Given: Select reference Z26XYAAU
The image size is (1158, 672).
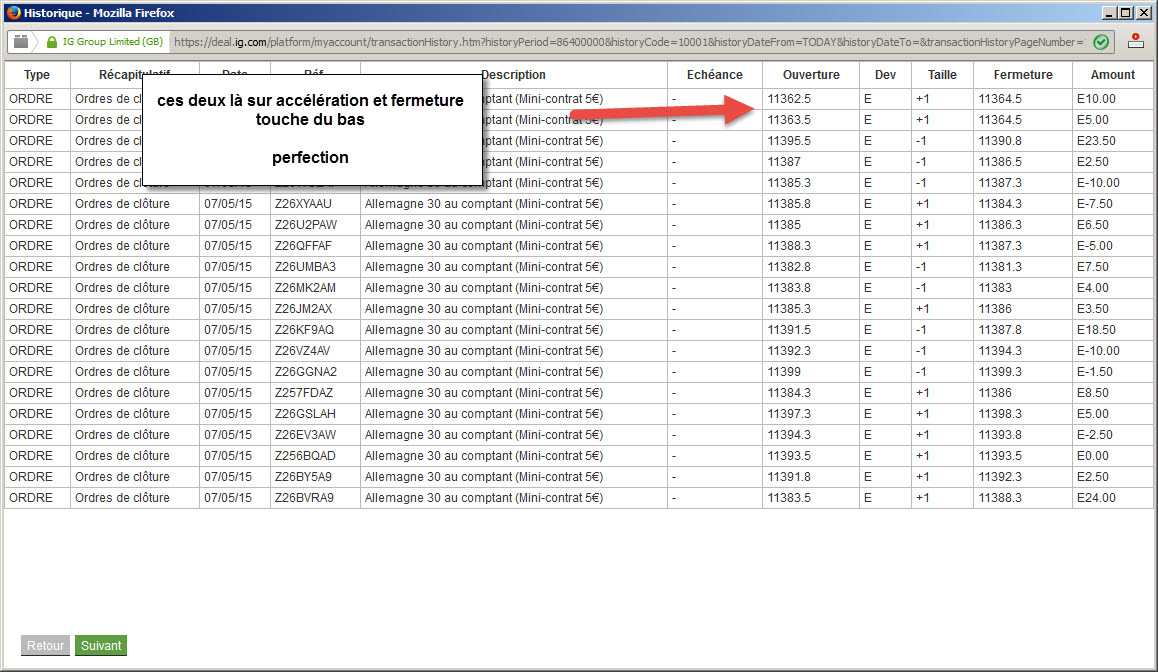Looking at the screenshot, I should [304, 204].
